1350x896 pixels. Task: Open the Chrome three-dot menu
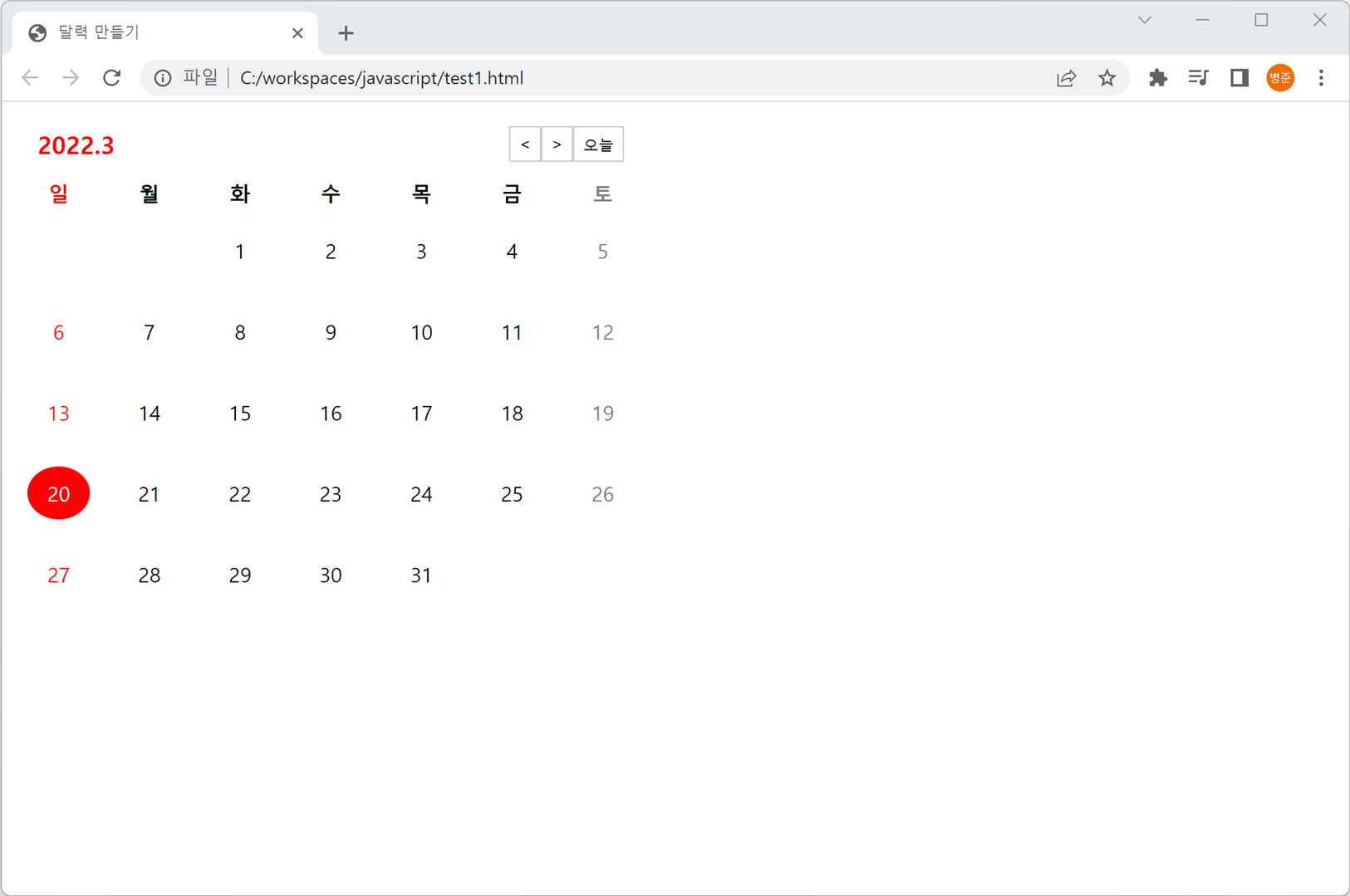tap(1321, 78)
